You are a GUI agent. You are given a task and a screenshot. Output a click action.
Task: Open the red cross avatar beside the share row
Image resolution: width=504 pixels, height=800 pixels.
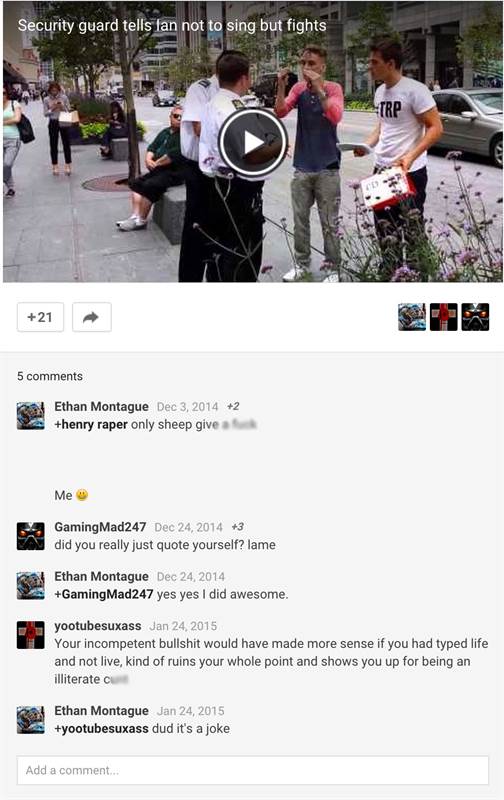point(443,317)
